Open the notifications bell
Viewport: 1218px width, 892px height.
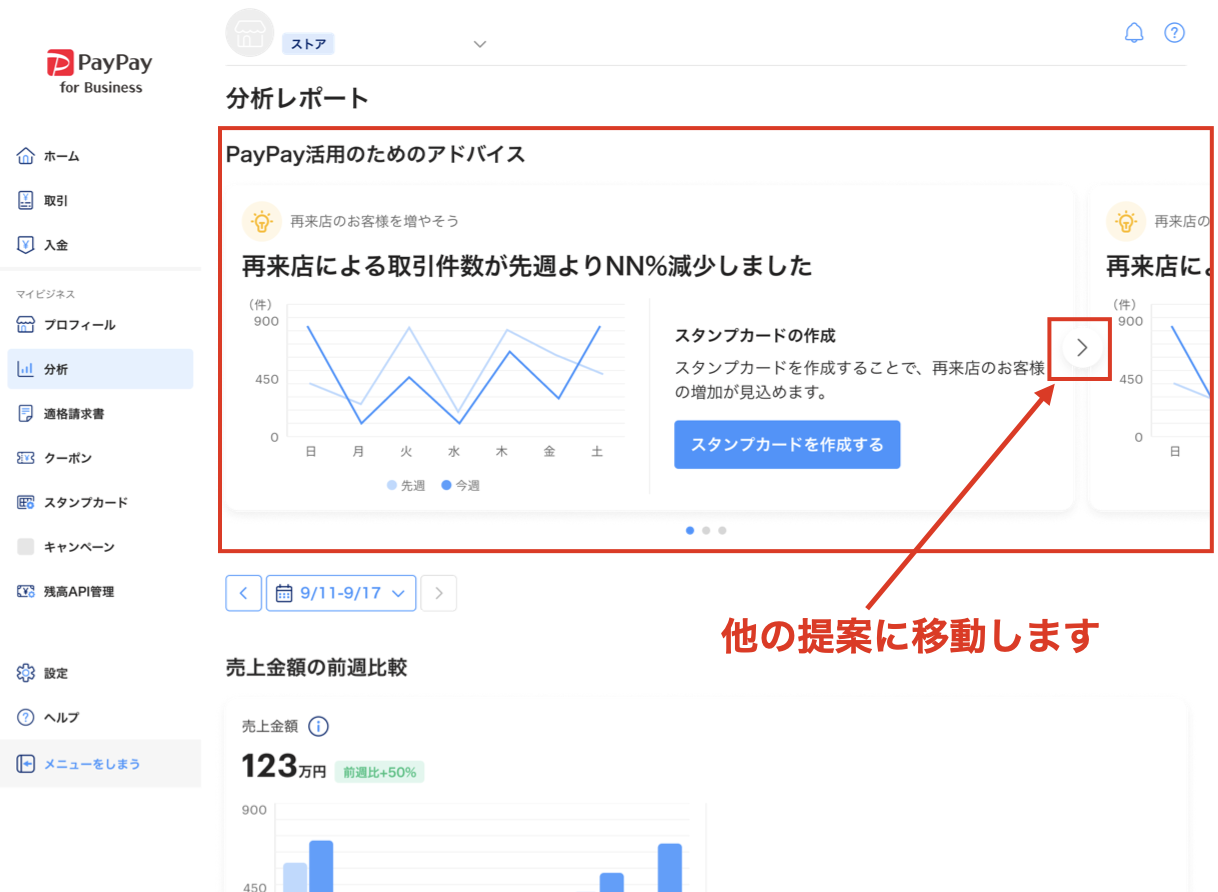(1134, 33)
